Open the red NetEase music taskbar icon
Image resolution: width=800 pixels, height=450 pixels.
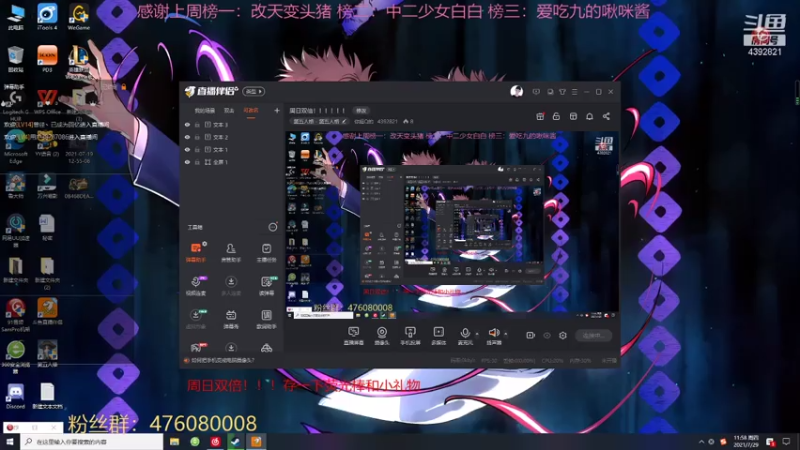215,442
